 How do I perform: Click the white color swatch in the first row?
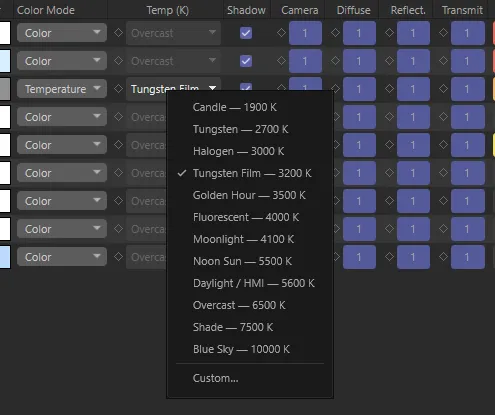[5, 33]
